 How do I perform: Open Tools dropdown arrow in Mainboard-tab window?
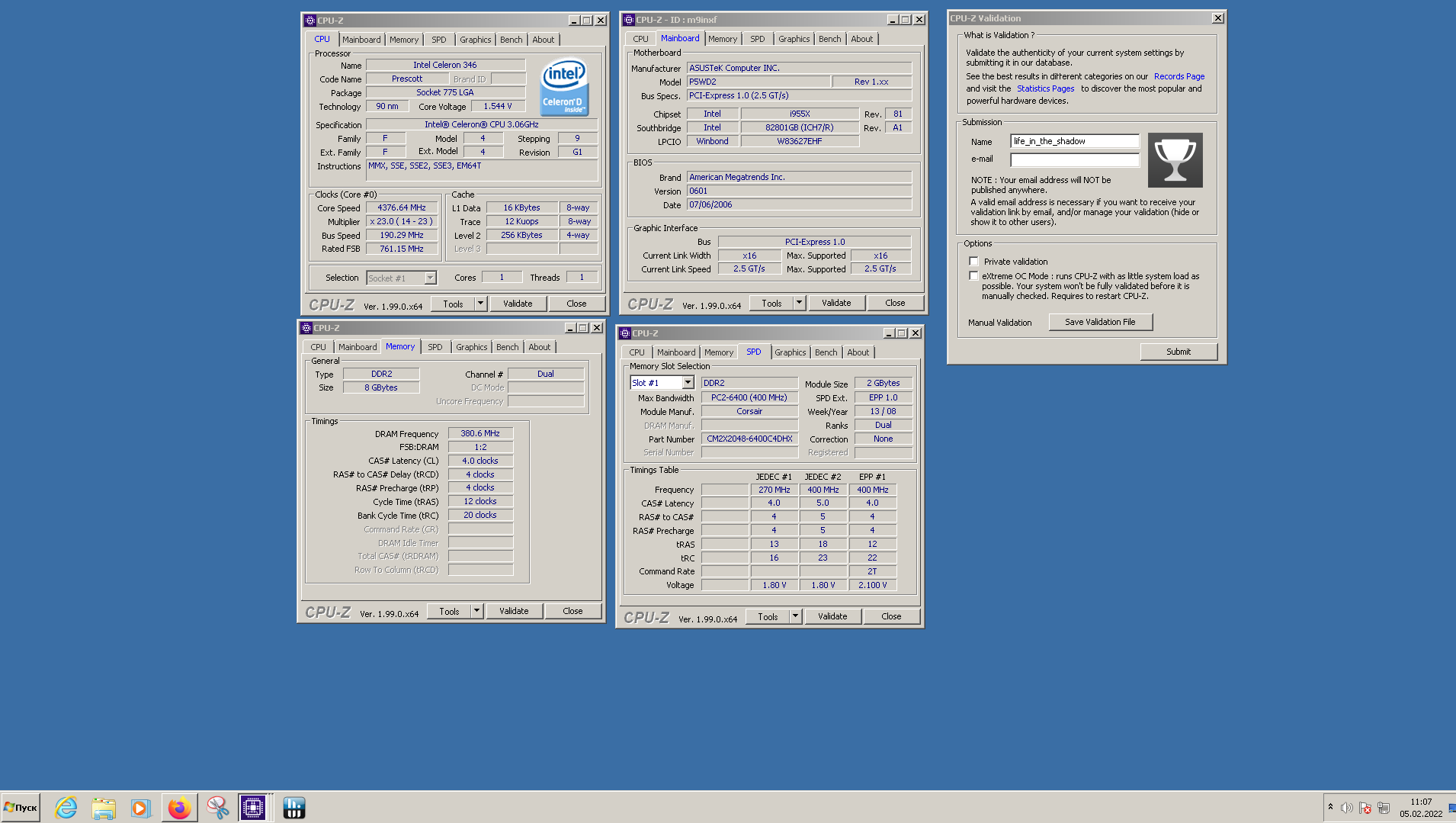tap(799, 303)
